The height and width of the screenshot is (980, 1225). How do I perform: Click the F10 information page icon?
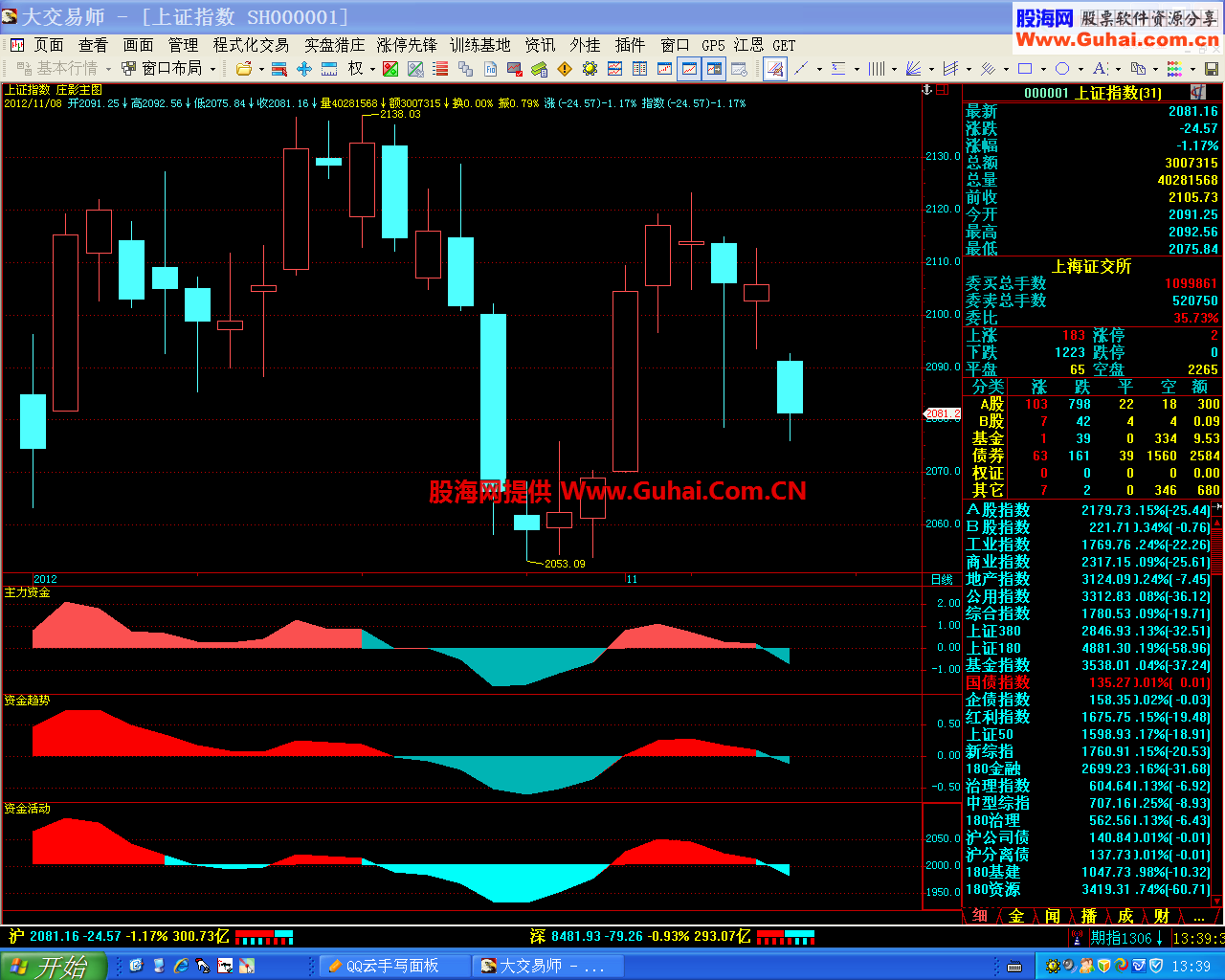click(490, 69)
